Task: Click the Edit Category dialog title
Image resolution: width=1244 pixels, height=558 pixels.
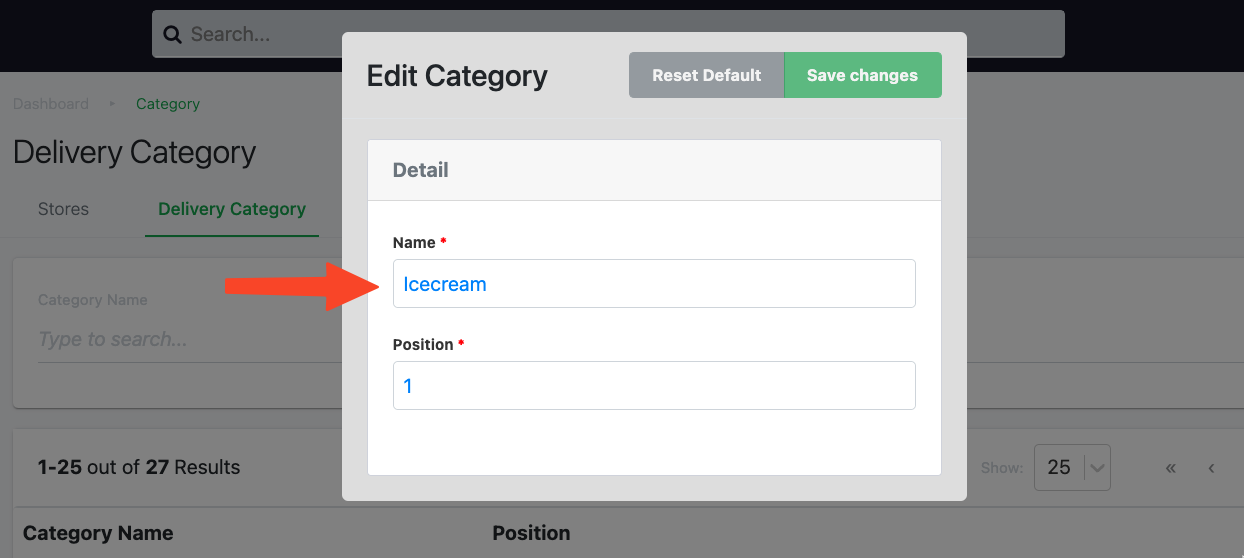Action: click(x=457, y=76)
